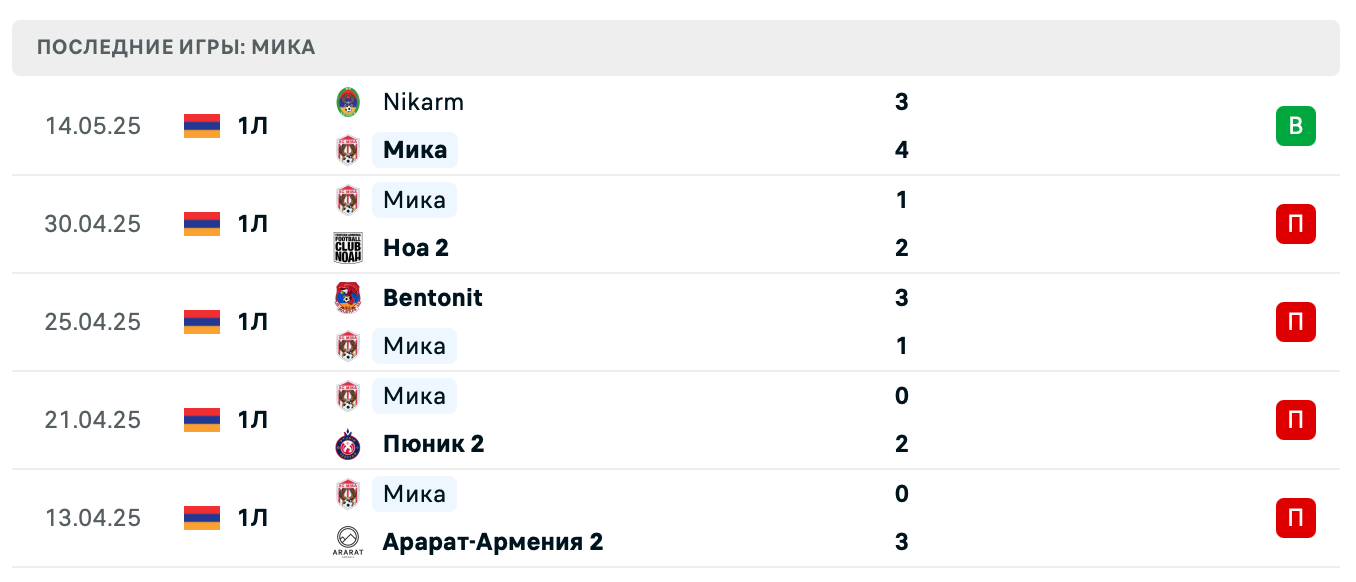
Task: Open the Nikarm team link
Action: [x=423, y=102]
